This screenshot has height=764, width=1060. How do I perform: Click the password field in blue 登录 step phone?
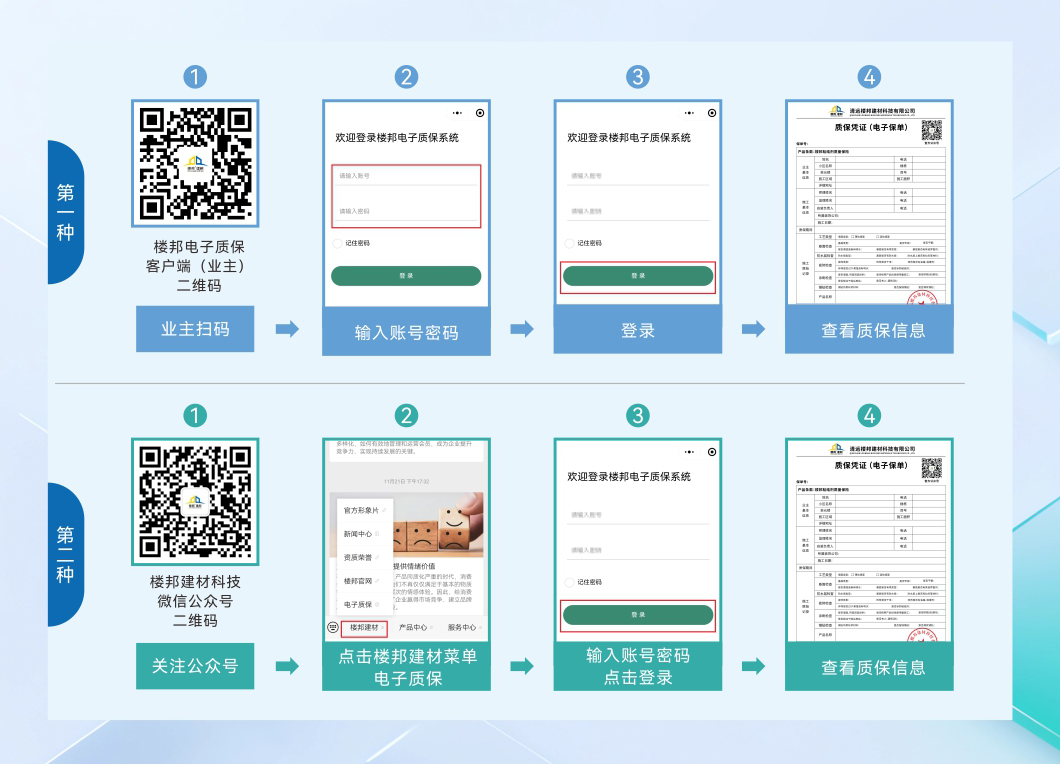coord(638,212)
